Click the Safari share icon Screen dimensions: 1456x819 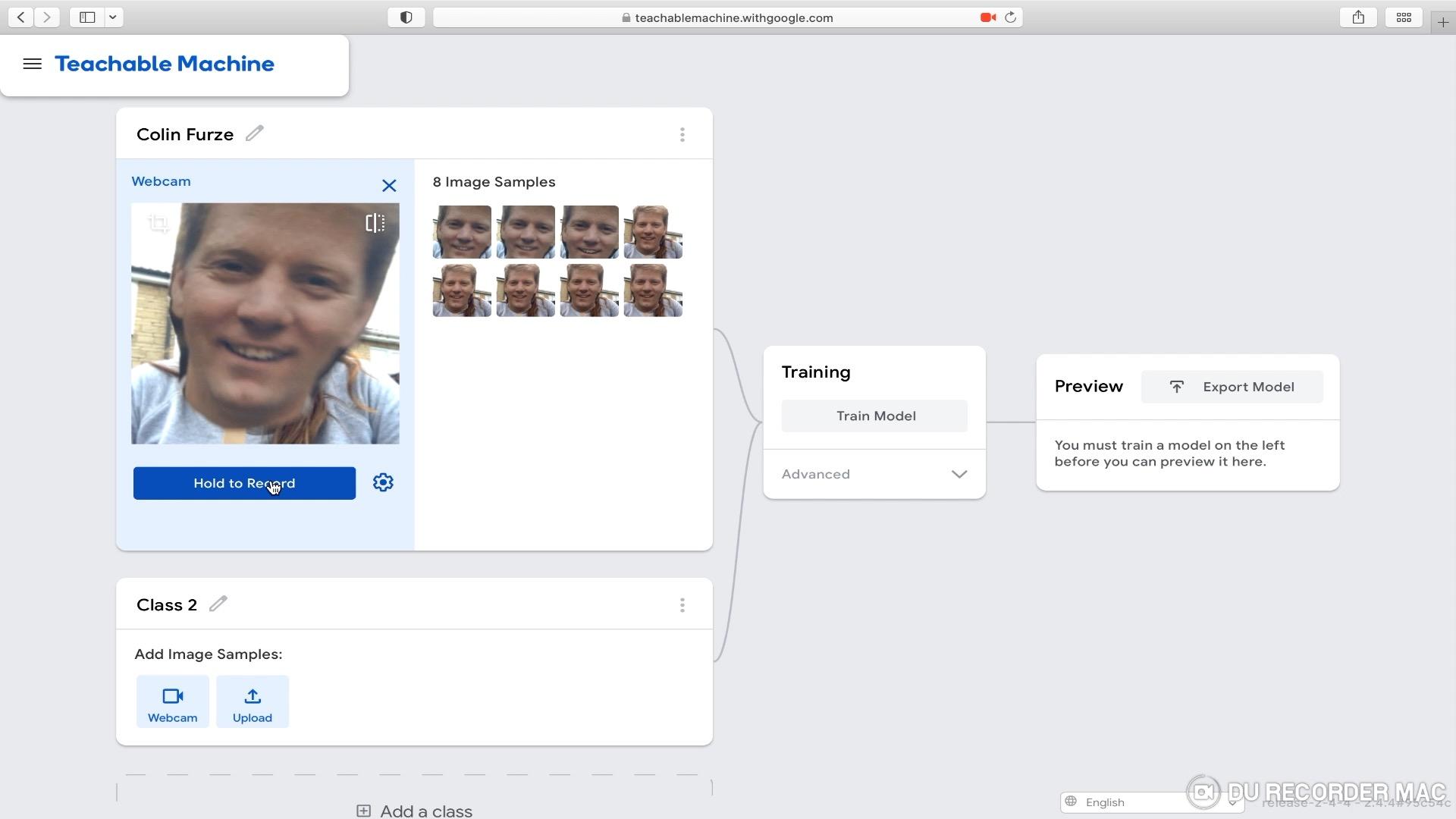pos(1358,17)
